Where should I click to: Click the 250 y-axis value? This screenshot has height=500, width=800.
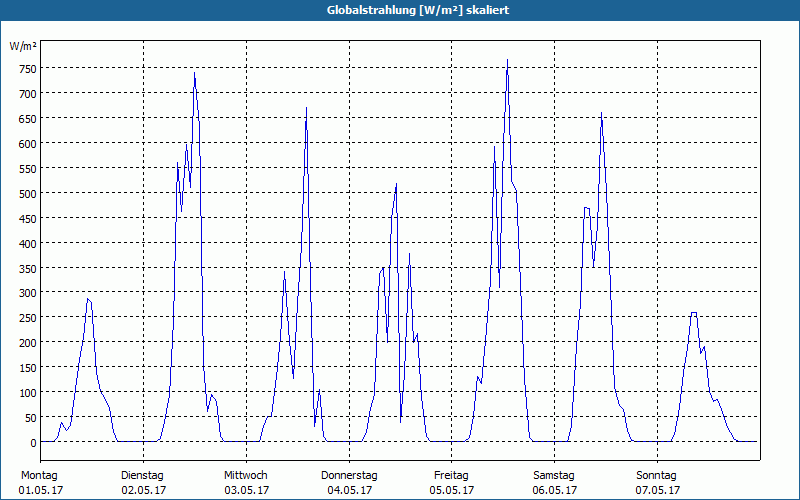(x=27, y=318)
